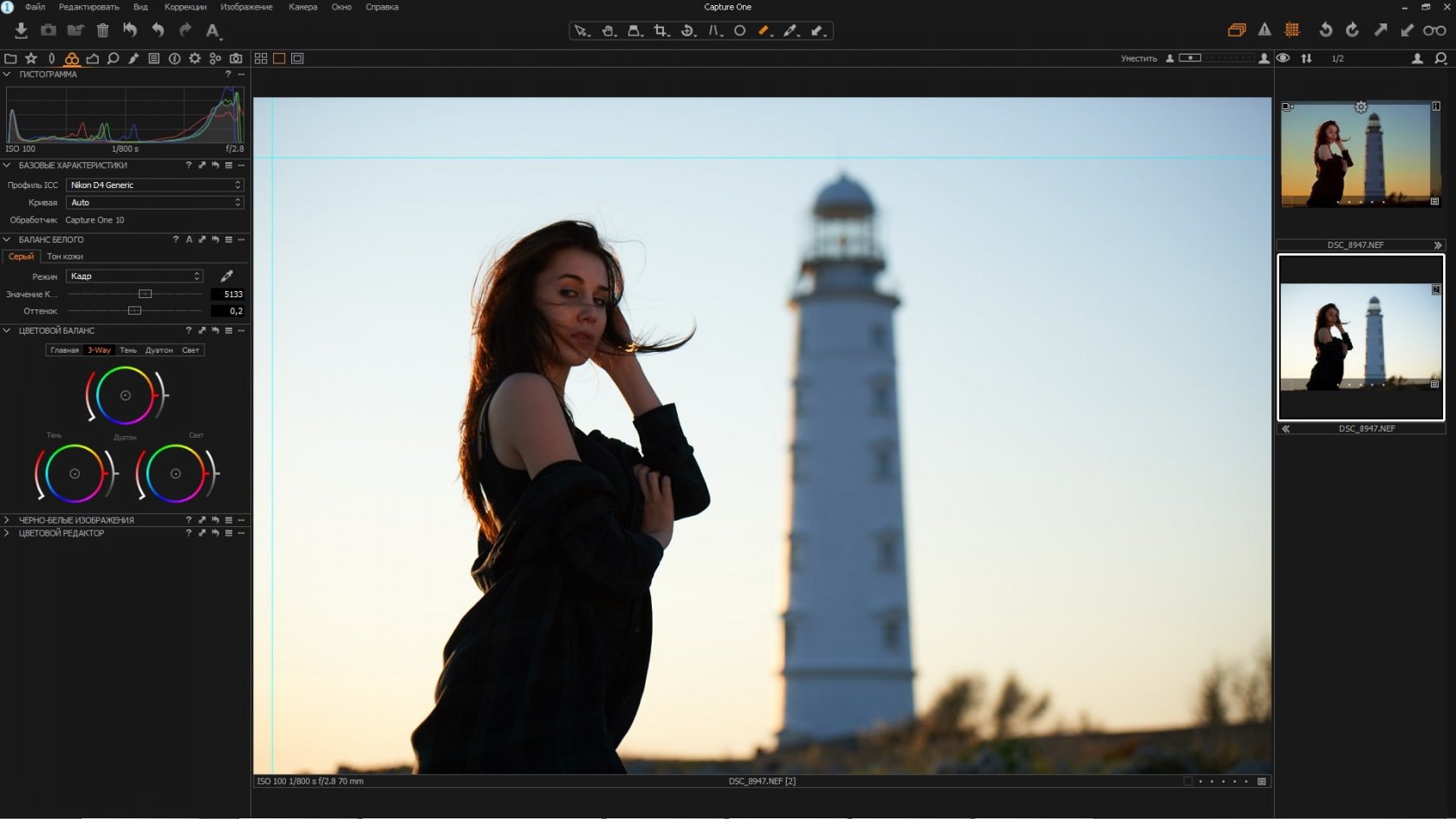Screen dimensions: 1456x819
Task: Toggle the proof margin viewer icon
Action: tap(297, 59)
